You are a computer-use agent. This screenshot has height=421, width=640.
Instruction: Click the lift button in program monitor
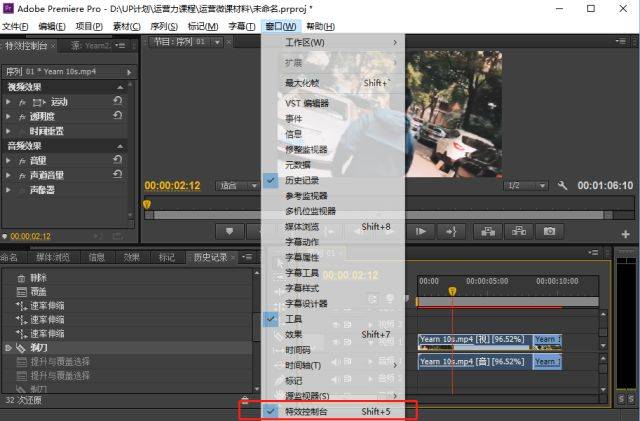[488, 232]
